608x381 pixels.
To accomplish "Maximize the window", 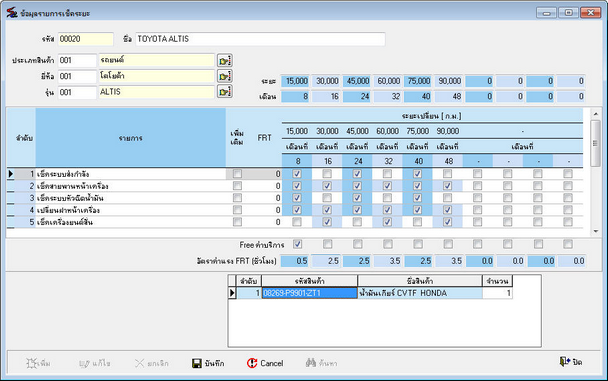I will pos(568,13).
